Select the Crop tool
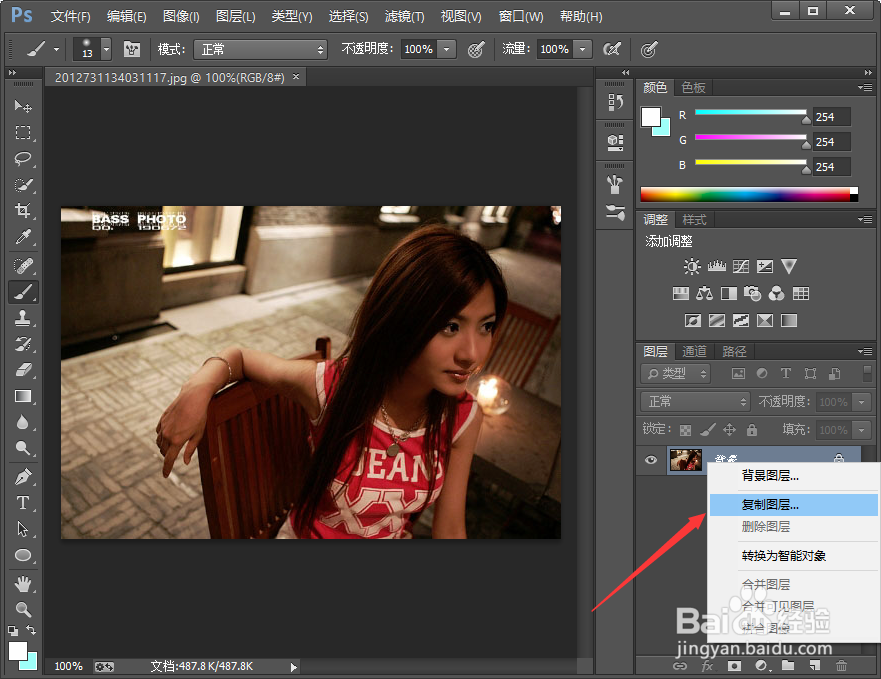This screenshot has width=881, height=679. [x=25, y=210]
